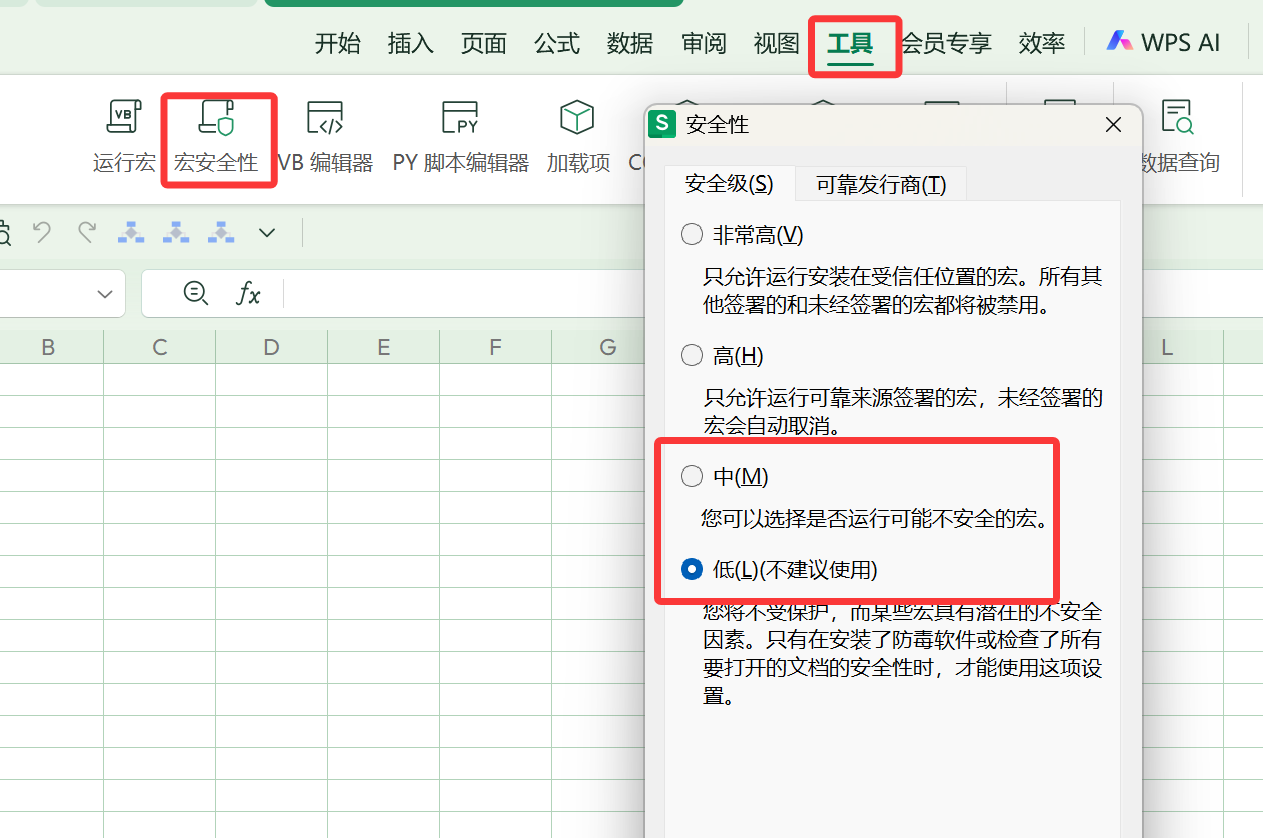Open the 公式 ribbon tab

click(557, 43)
